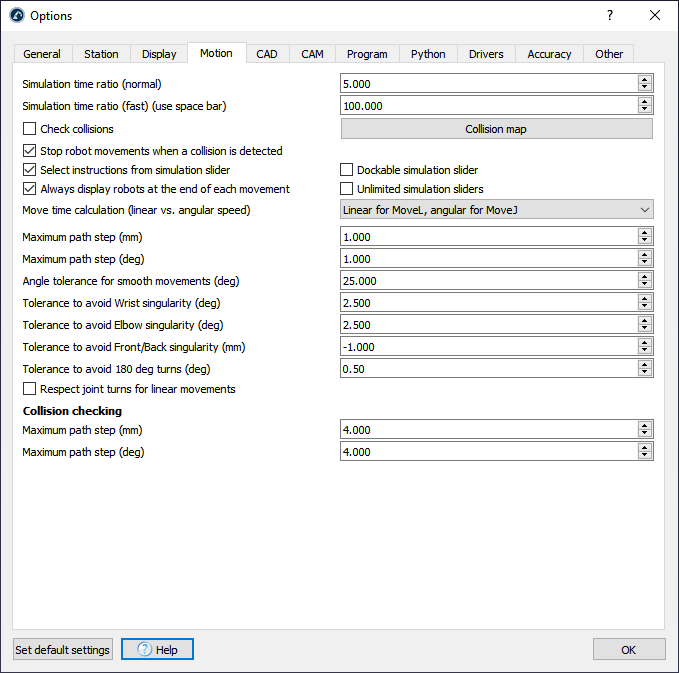Enable the Check collisions checkbox
Viewport: 679px width, 673px height.
click(x=30, y=129)
